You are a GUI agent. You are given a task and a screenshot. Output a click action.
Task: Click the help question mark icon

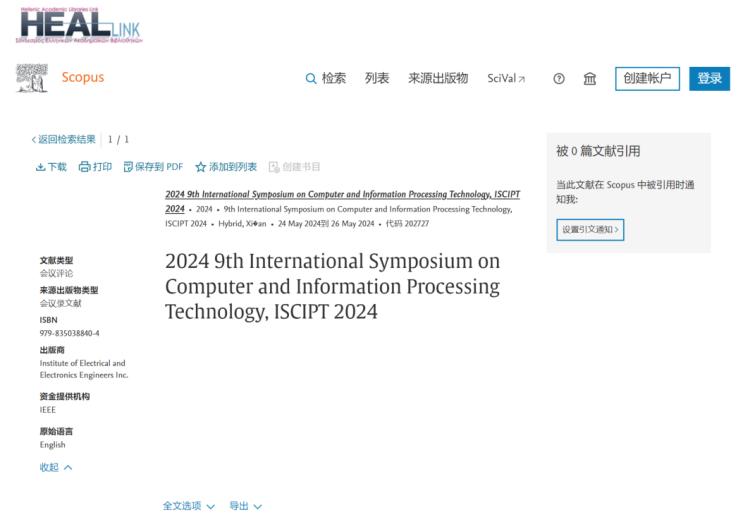(559, 79)
